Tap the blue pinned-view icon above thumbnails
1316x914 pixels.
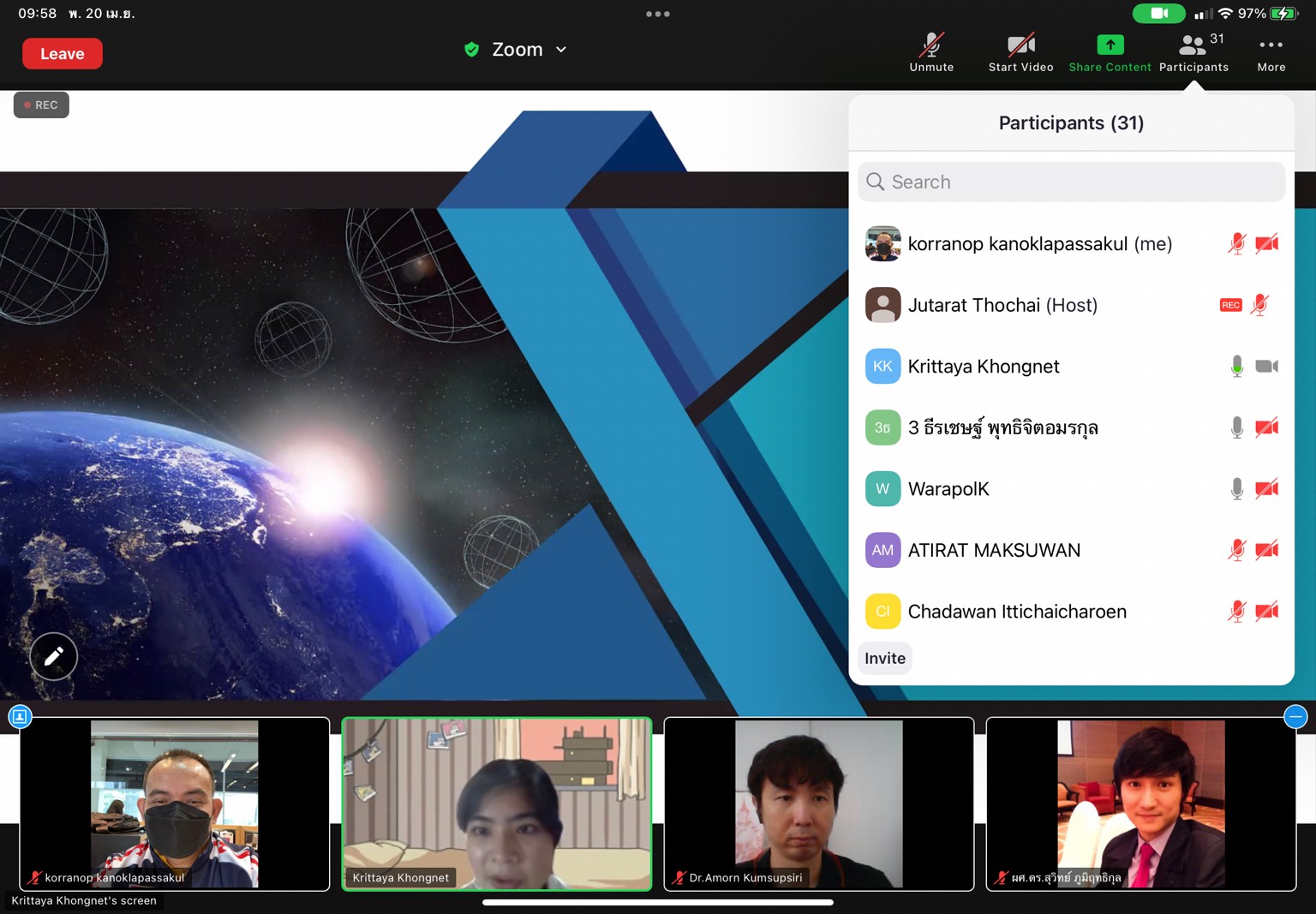point(20,716)
